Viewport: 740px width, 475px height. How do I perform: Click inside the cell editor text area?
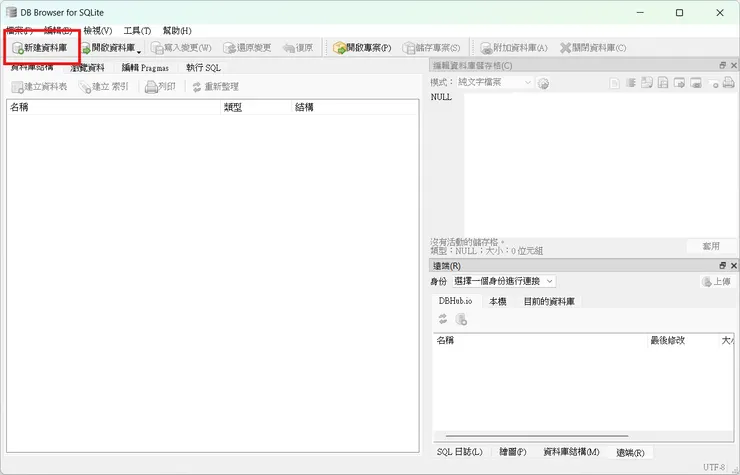pyautogui.click(x=600, y=164)
